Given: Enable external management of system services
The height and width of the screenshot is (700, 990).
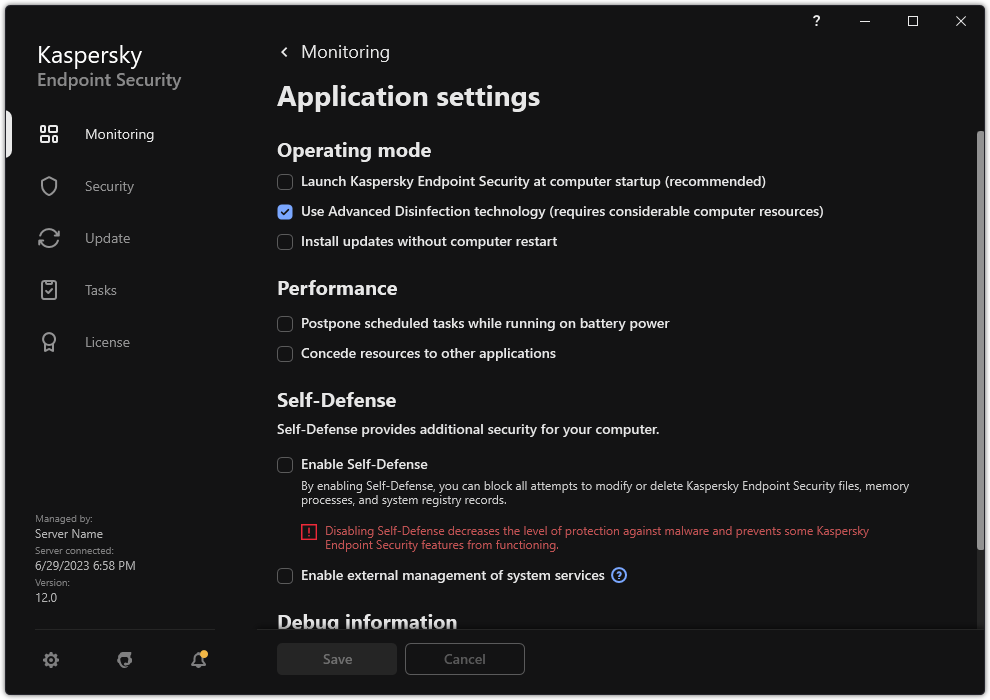Looking at the screenshot, I should [285, 575].
